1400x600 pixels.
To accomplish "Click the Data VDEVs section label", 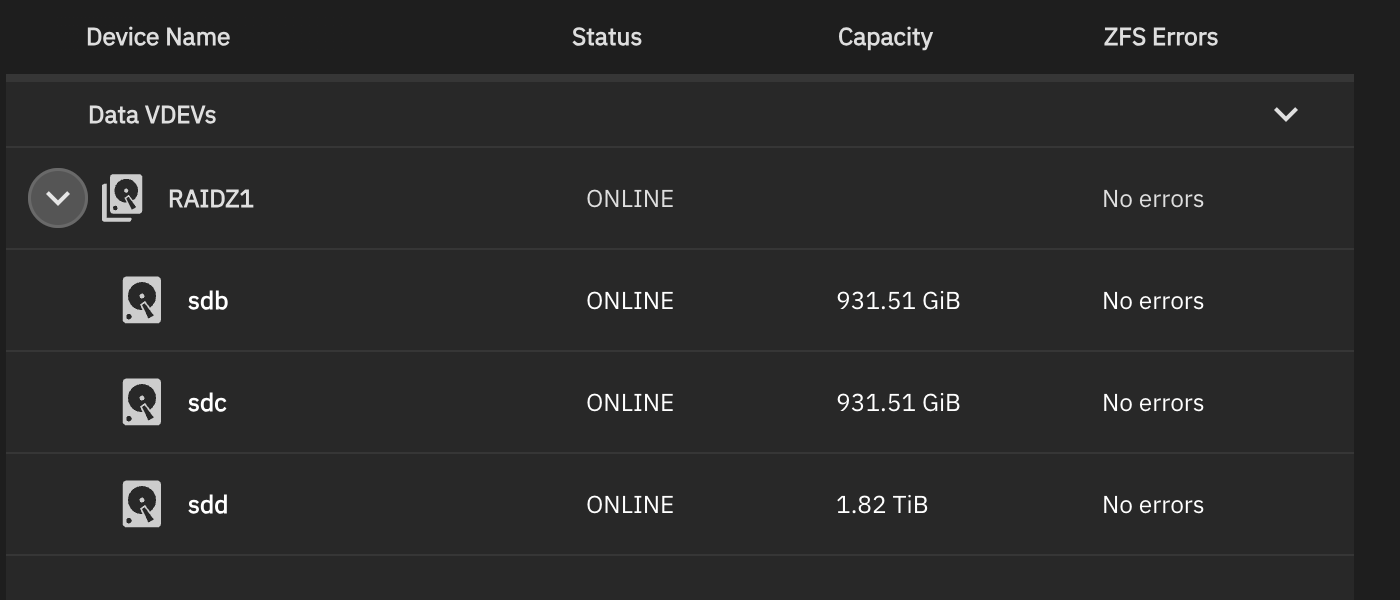I will click(152, 115).
